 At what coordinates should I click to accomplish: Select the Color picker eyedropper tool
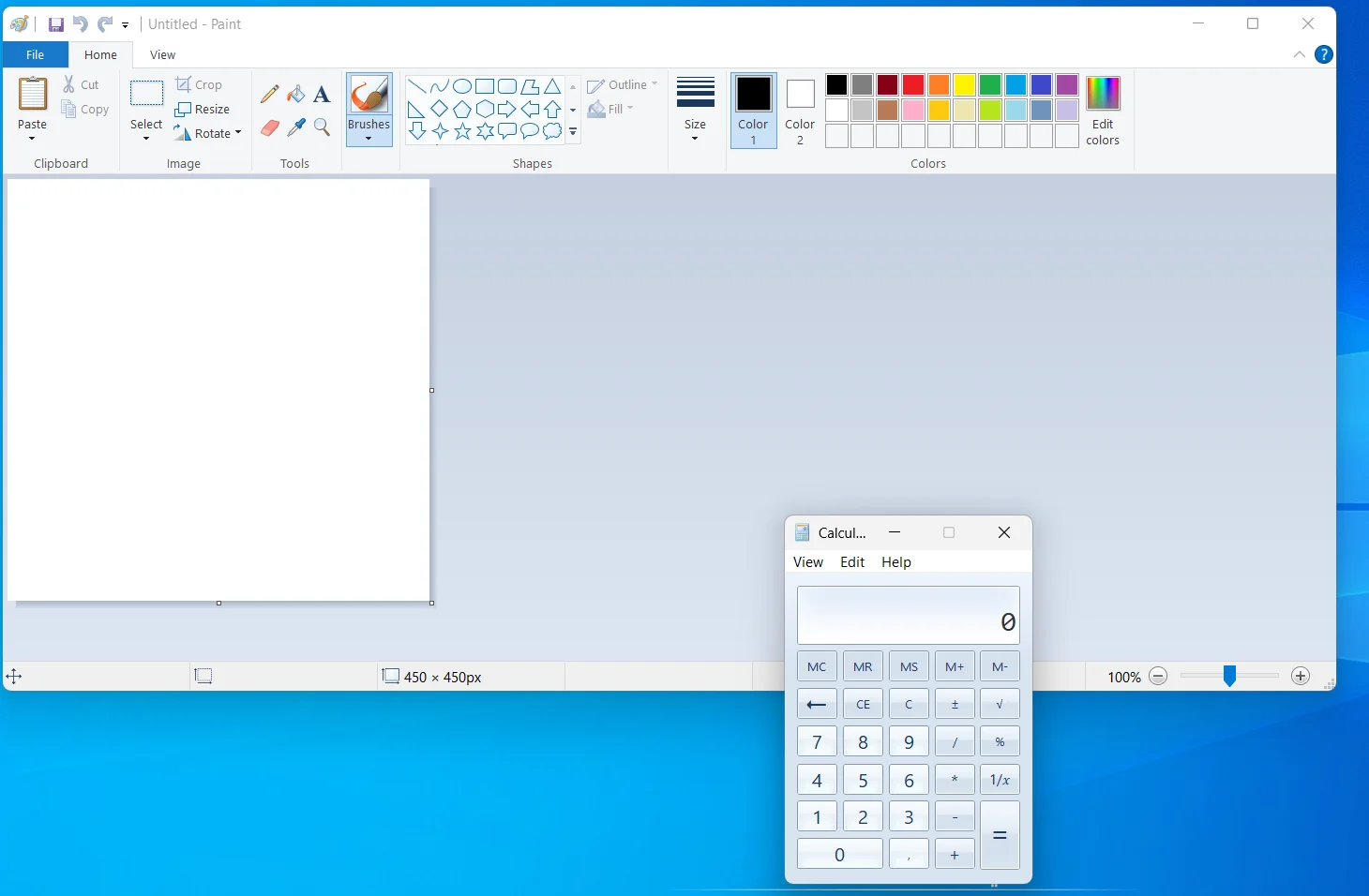(296, 127)
